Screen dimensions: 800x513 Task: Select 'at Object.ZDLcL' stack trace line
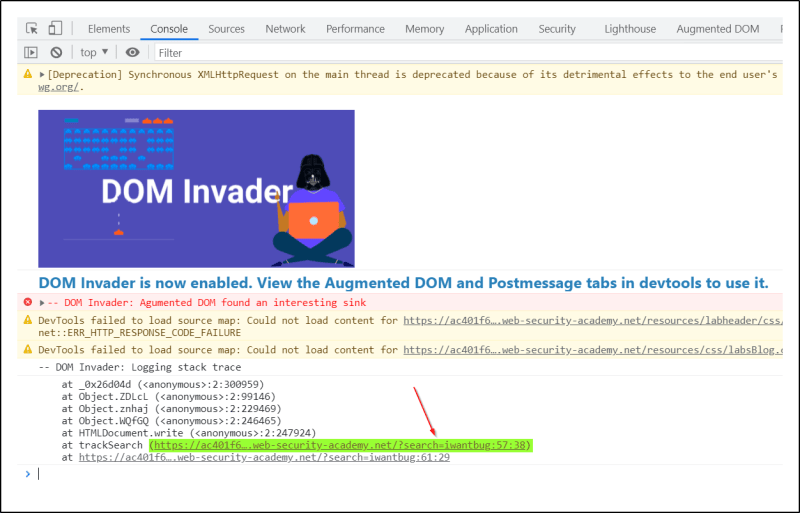coord(168,397)
